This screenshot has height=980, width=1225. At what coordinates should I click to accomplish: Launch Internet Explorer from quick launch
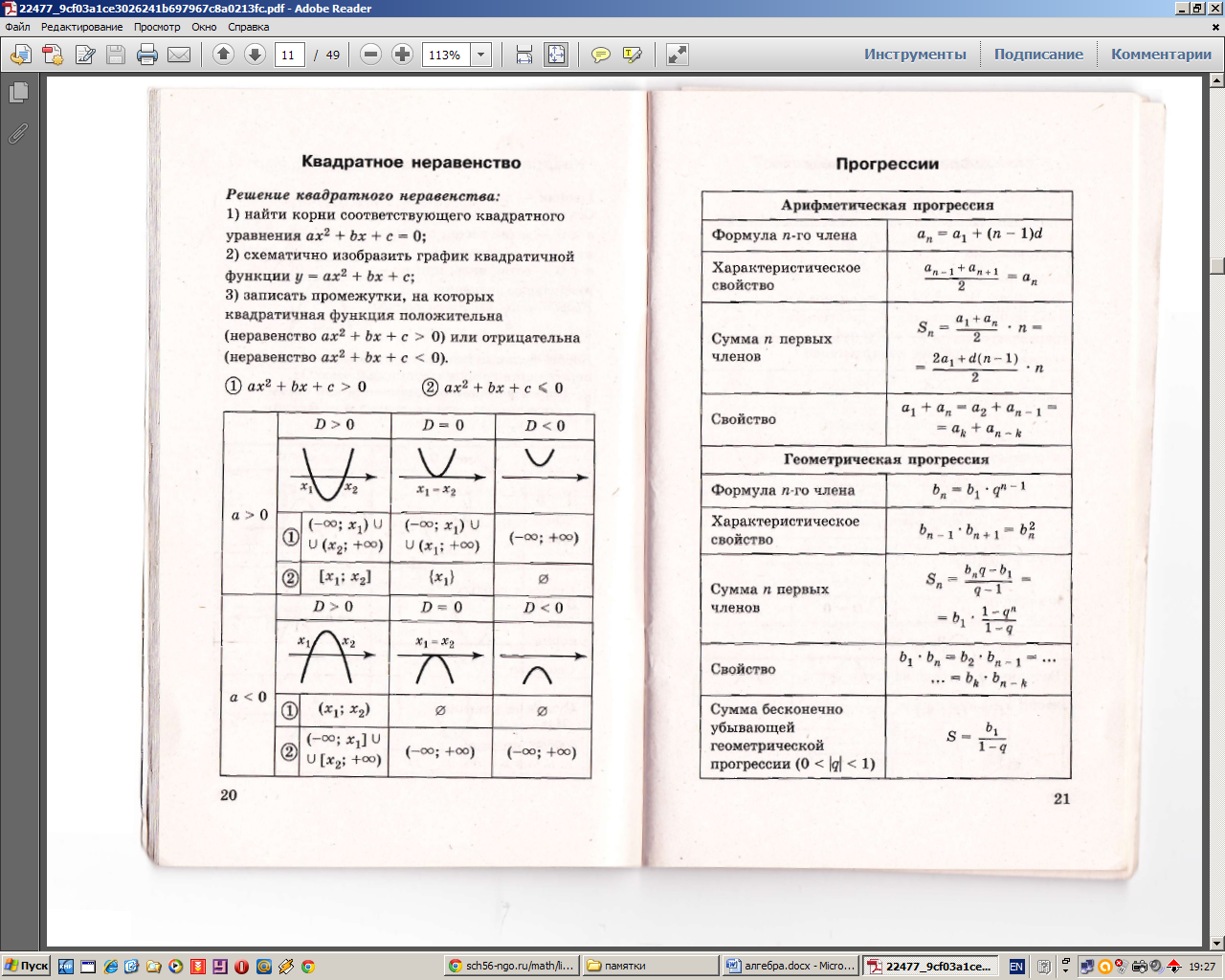click(109, 967)
